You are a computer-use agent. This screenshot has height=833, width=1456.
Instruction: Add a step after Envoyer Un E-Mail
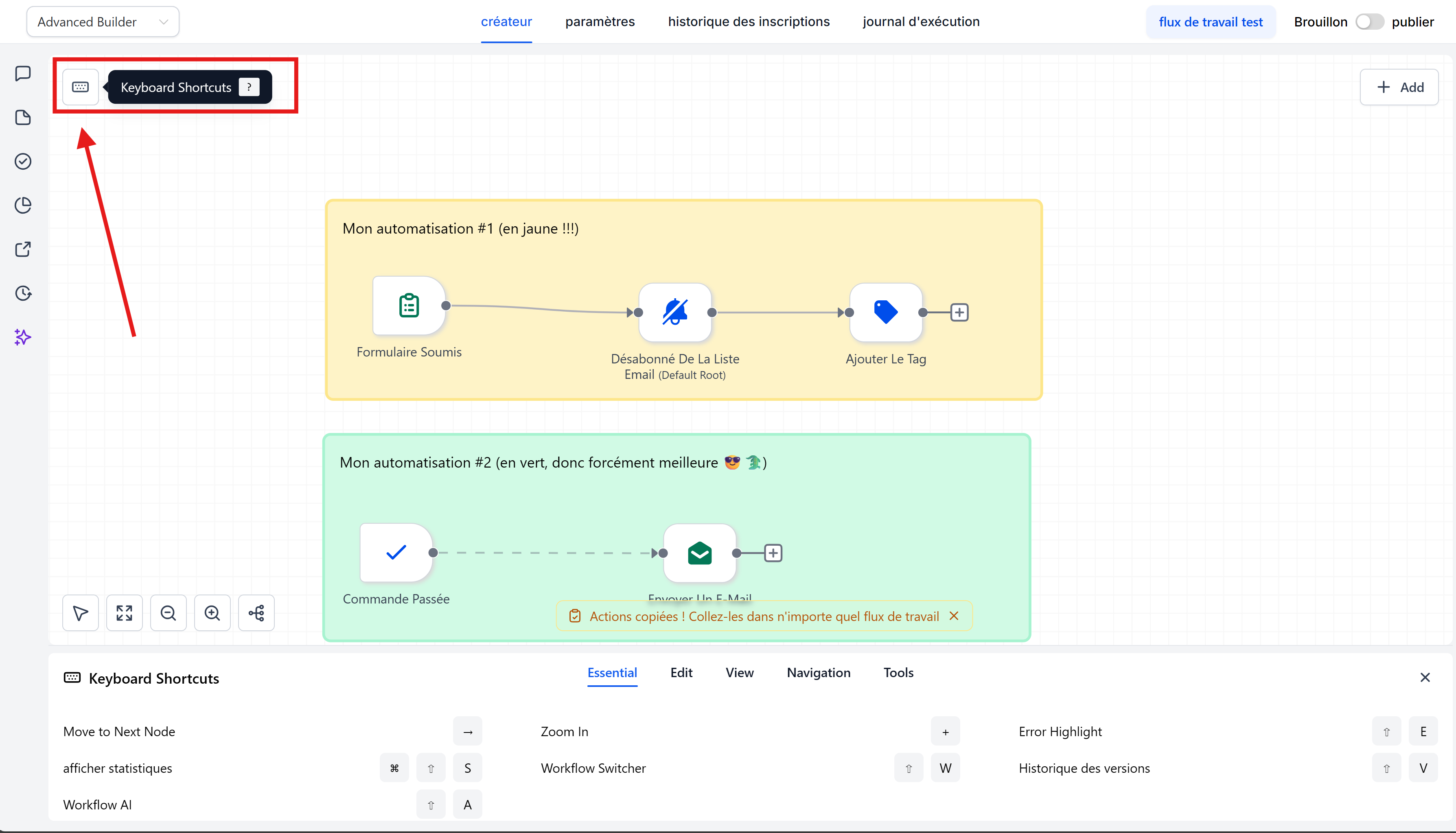(x=773, y=553)
